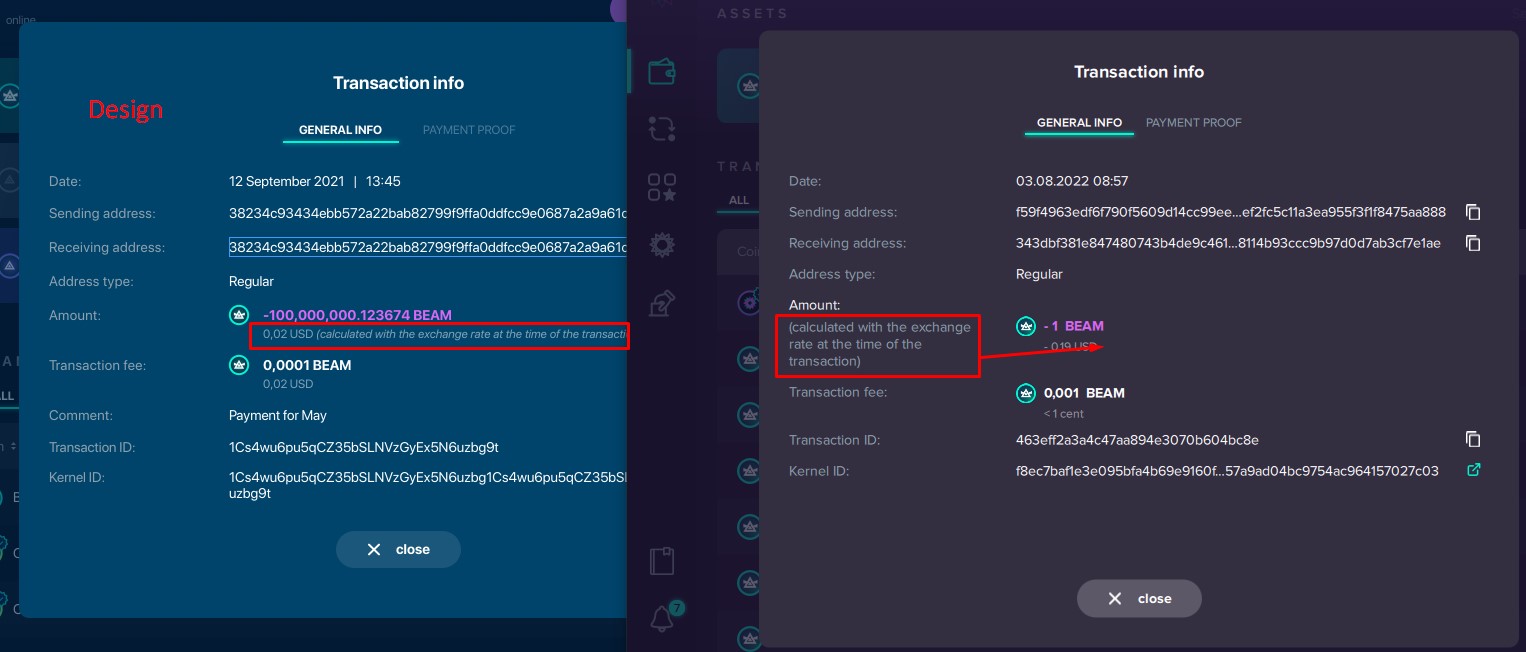Image resolution: width=1526 pixels, height=652 pixels.
Task: Open the Kernel ID in block explorer
Action: click(1473, 469)
